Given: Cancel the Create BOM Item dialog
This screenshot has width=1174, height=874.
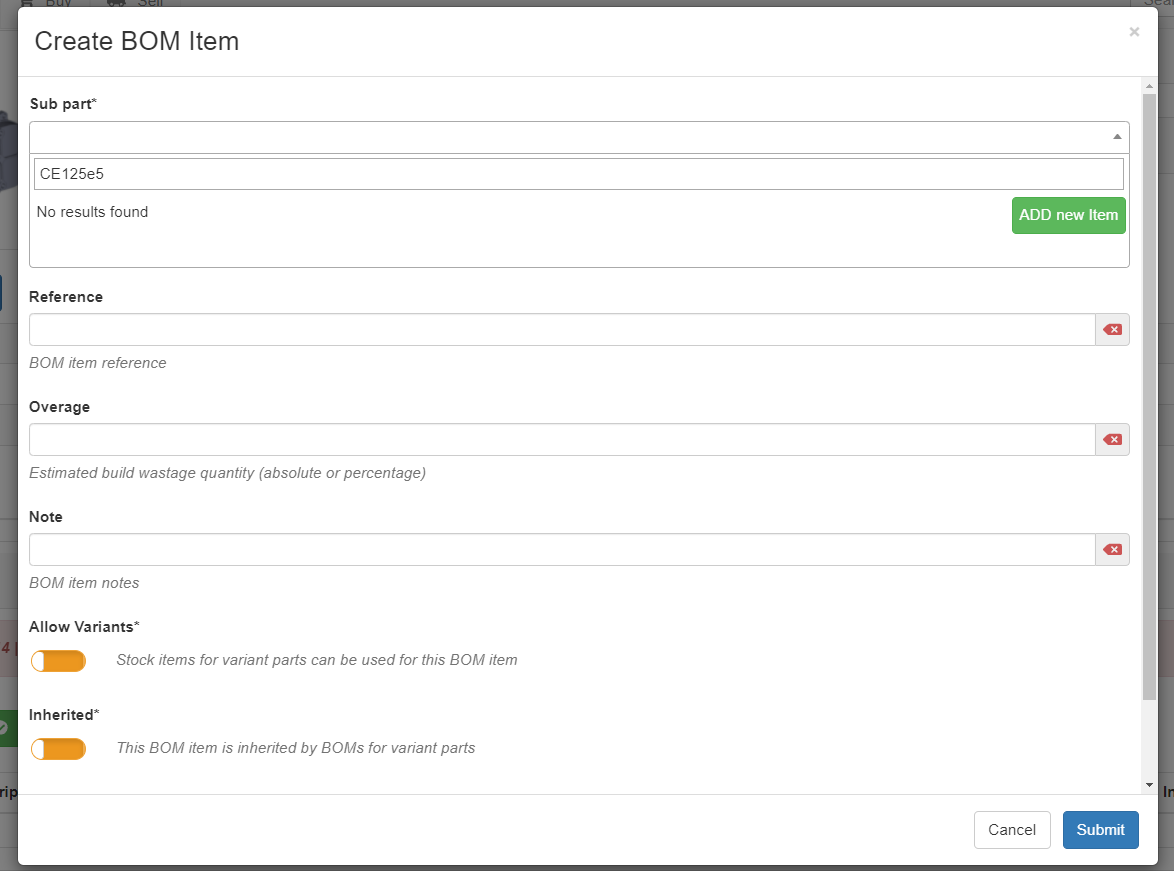Looking at the screenshot, I should (1012, 829).
